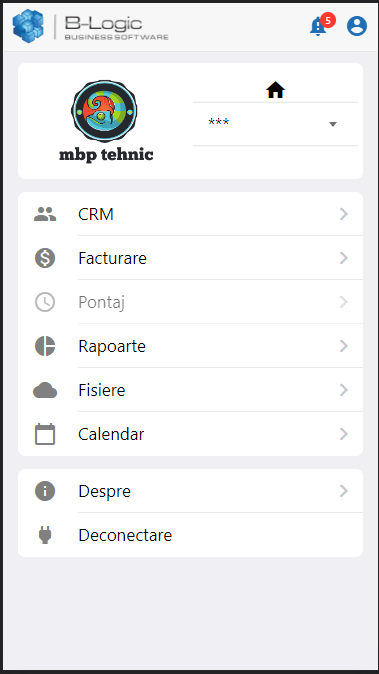The width and height of the screenshot is (379, 674).
Task: Click the Despre info icon
Action: 45,491
